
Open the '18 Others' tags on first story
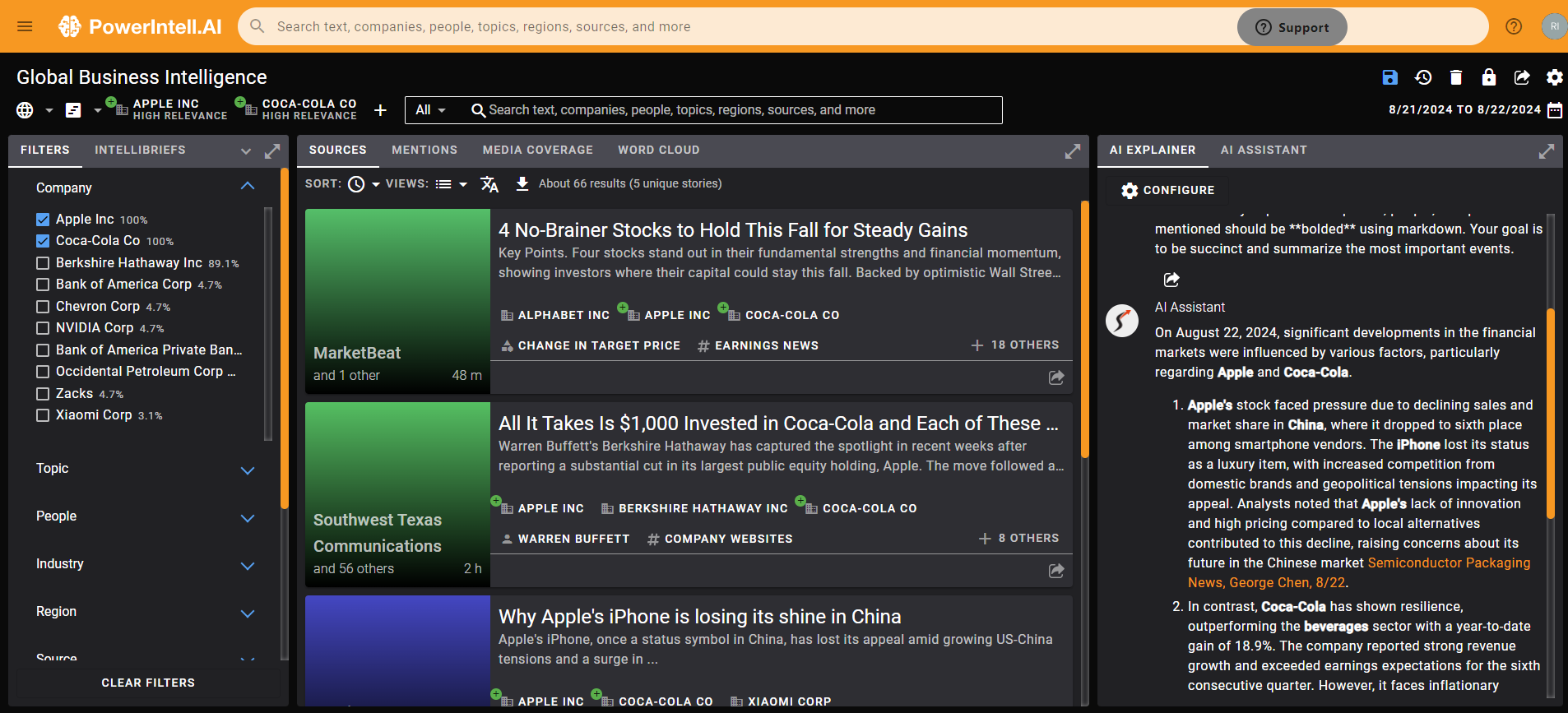1015,345
